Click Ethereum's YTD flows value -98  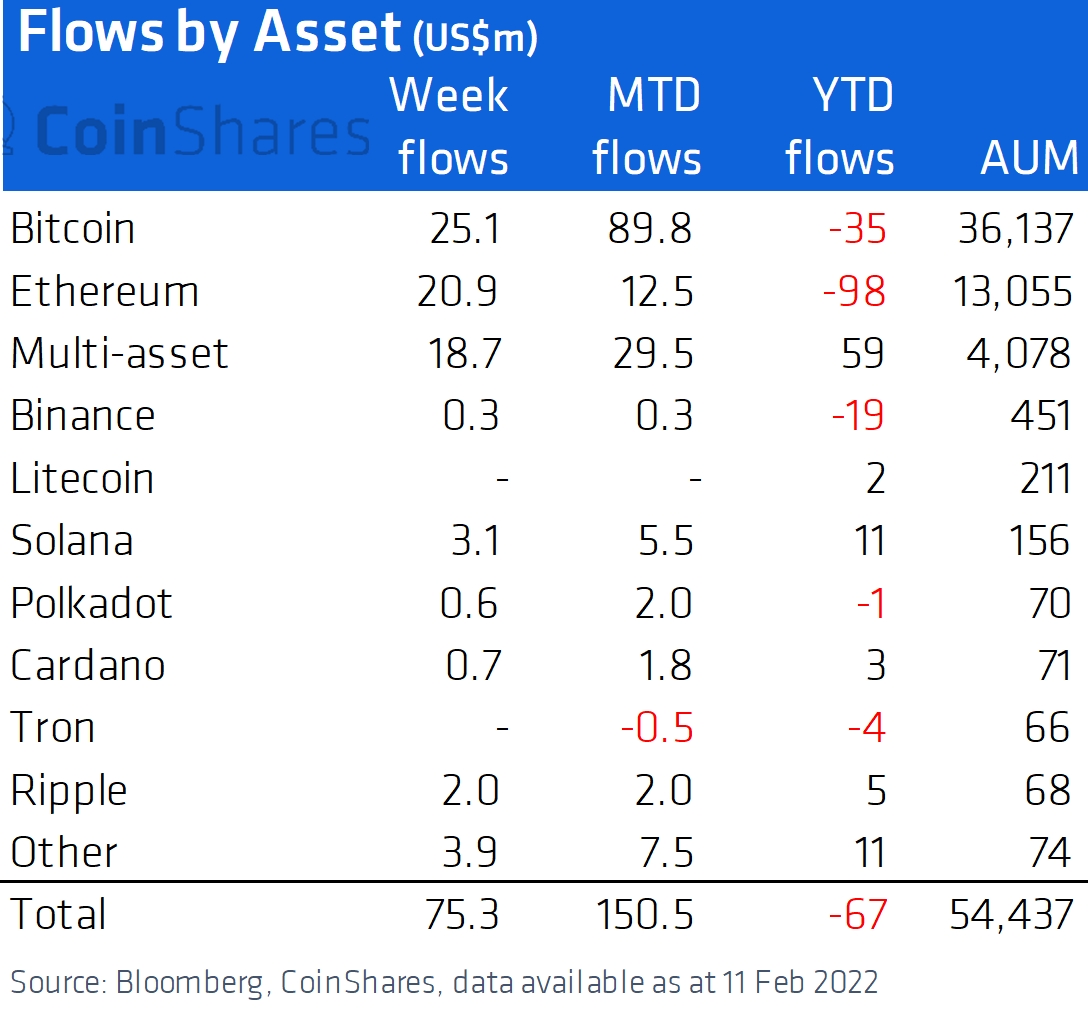coord(857,292)
